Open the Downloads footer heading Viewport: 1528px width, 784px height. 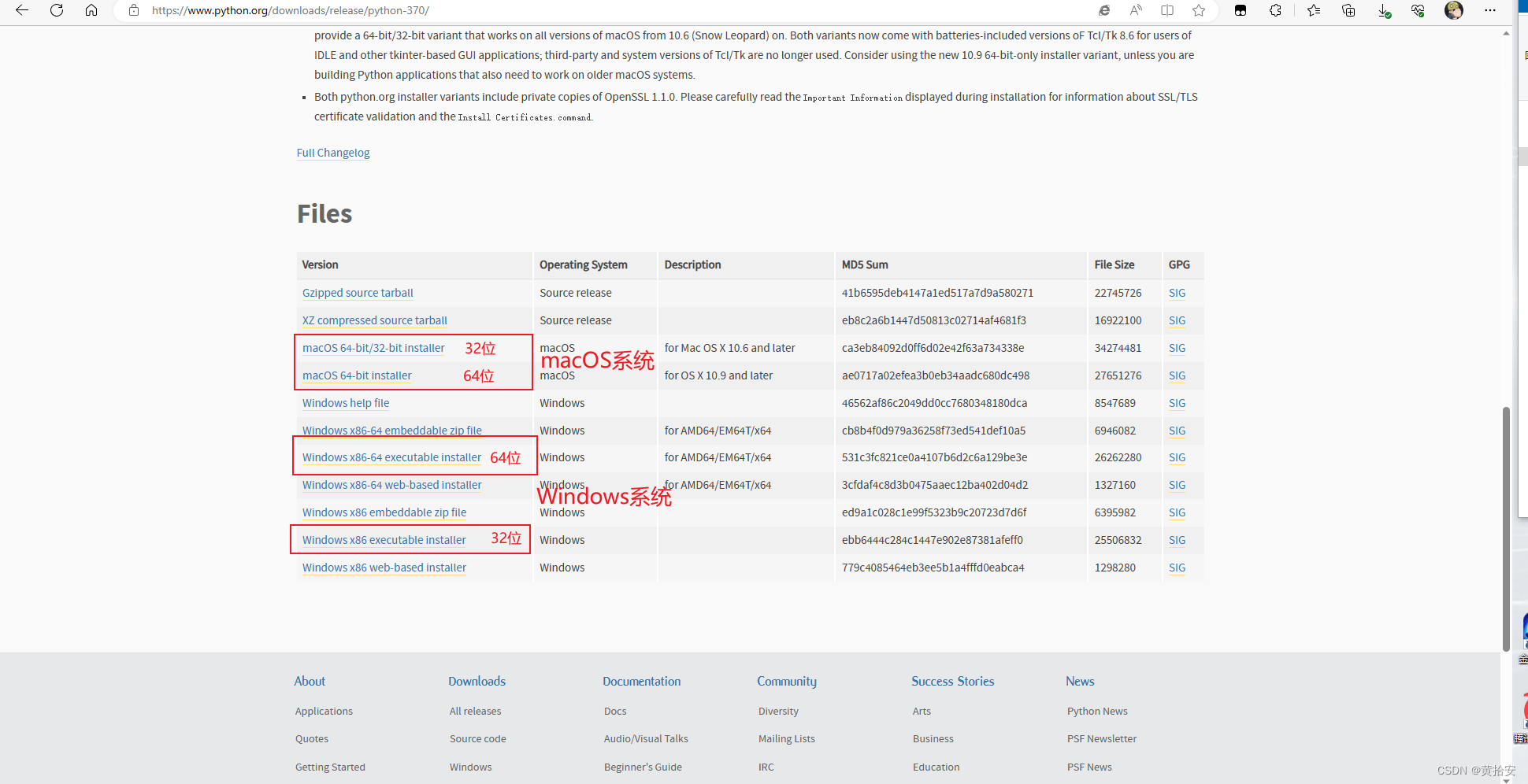[477, 682]
